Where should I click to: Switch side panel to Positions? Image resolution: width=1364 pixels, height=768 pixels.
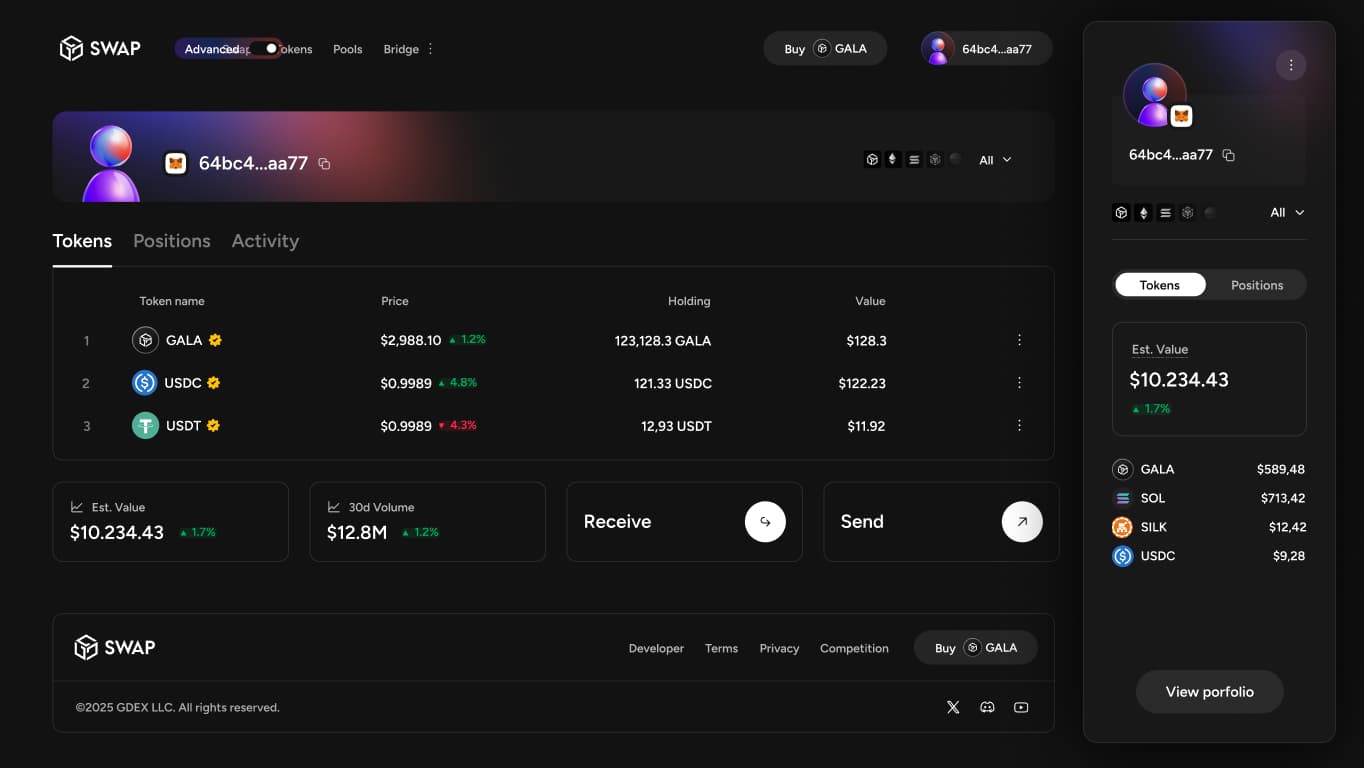click(x=1257, y=285)
